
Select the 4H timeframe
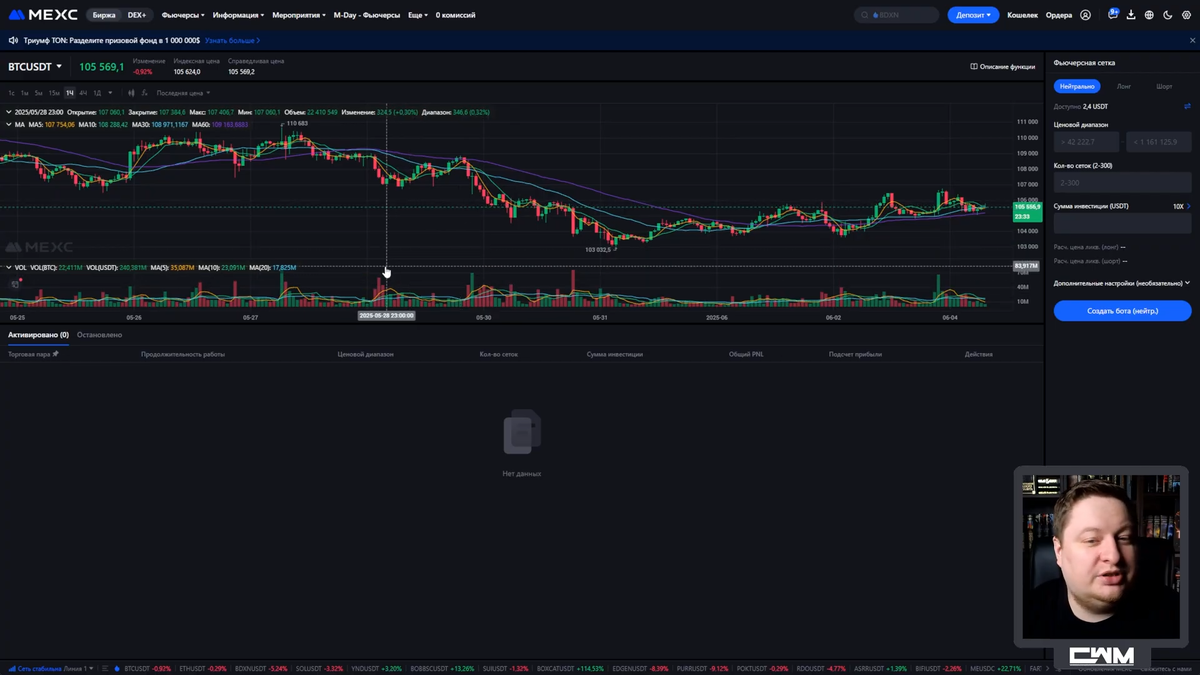pos(83,93)
